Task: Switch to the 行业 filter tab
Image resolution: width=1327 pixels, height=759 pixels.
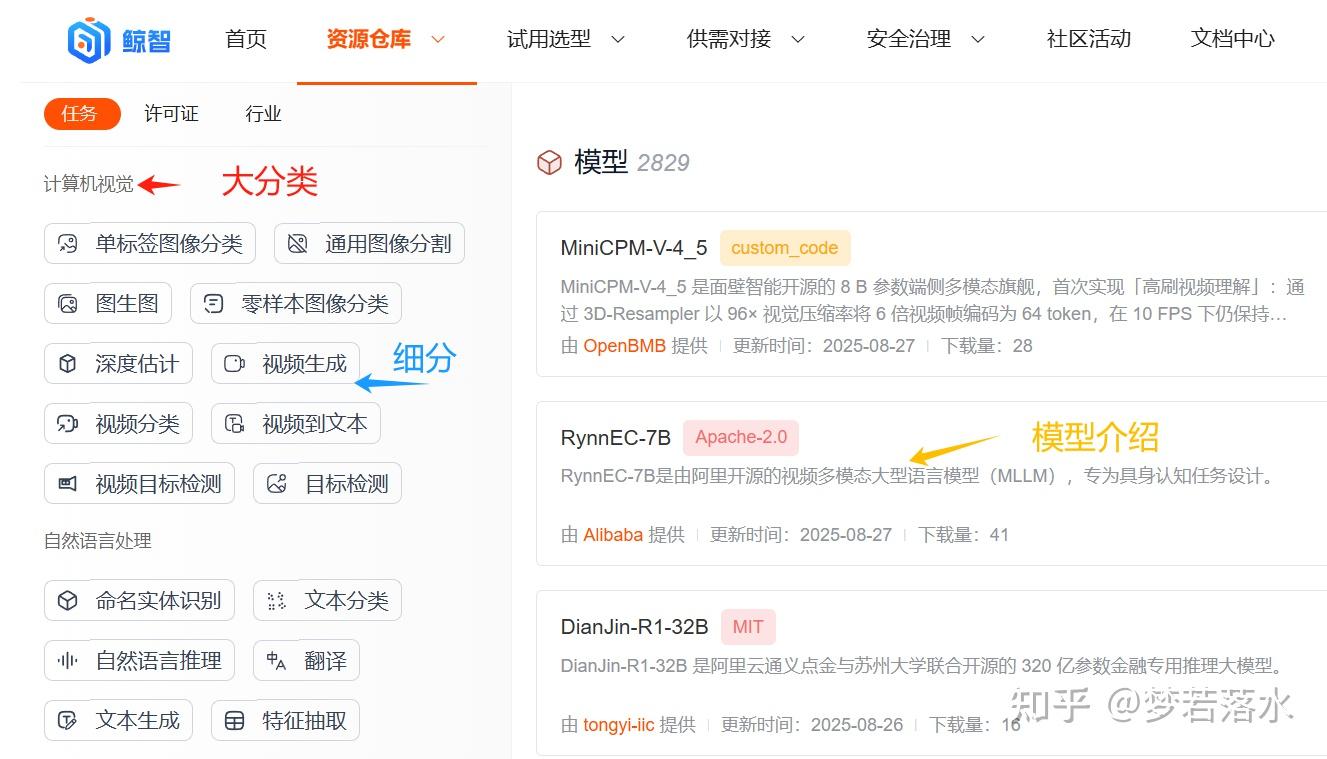Action: point(263,114)
